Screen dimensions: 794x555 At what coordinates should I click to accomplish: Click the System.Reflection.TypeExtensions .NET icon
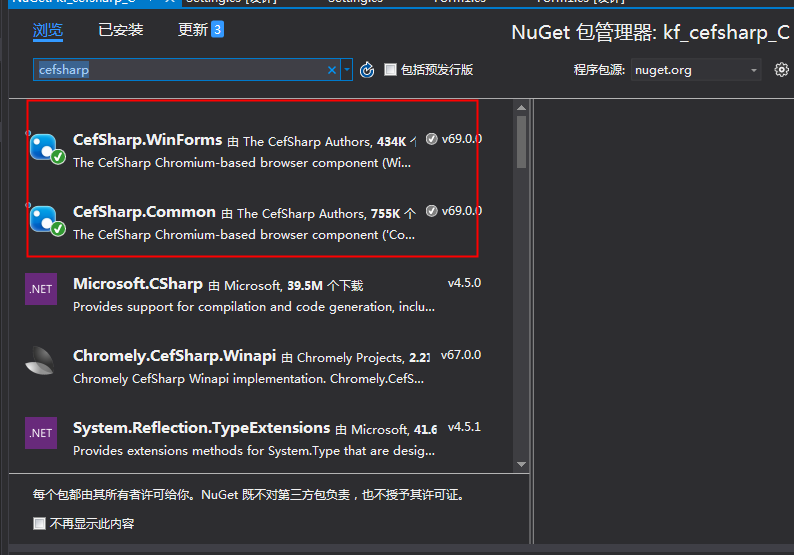(41, 433)
